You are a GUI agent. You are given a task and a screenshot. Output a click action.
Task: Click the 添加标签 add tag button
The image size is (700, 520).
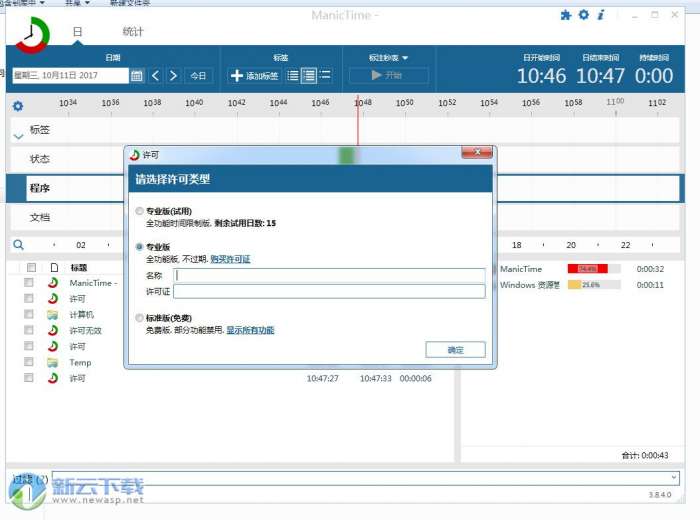[254, 75]
